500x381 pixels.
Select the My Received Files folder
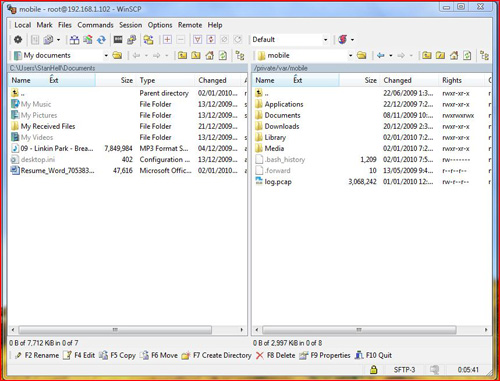(x=48, y=126)
